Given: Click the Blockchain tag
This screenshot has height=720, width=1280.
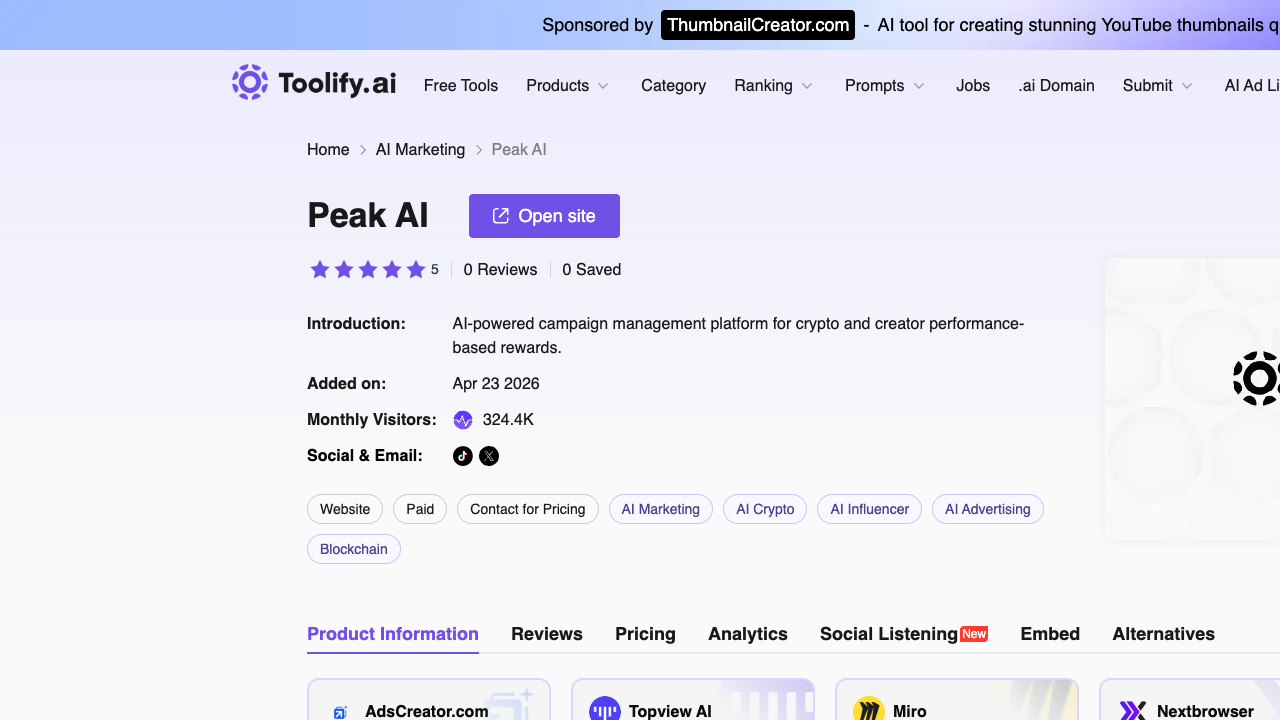Looking at the screenshot, I should (x=354, y=549).
